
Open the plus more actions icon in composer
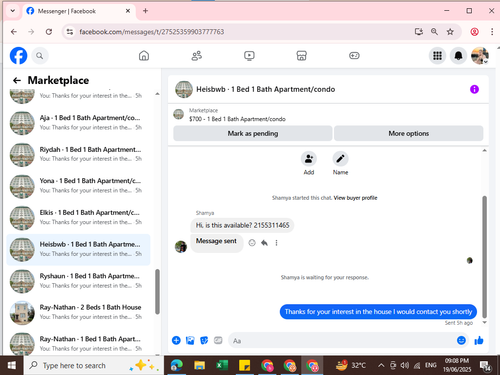pyautogui.click(x=176, y=340)
